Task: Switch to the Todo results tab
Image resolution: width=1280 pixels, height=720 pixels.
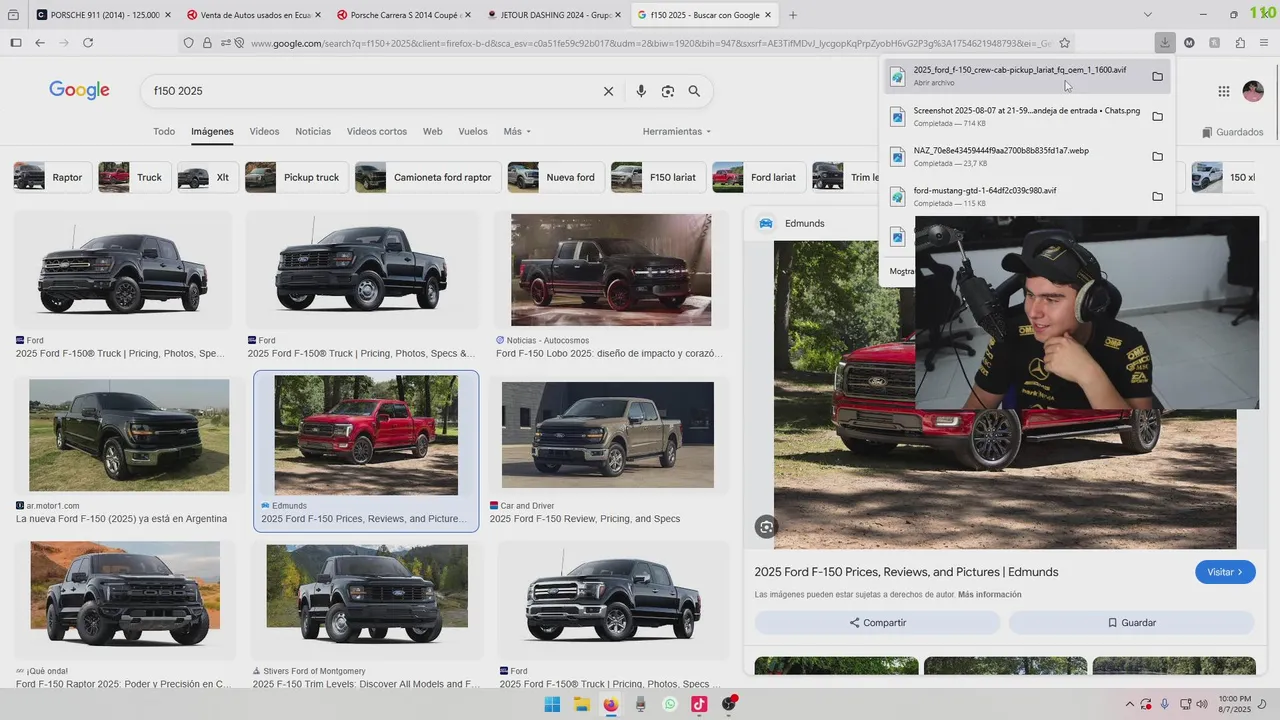Action: point(164,131)
